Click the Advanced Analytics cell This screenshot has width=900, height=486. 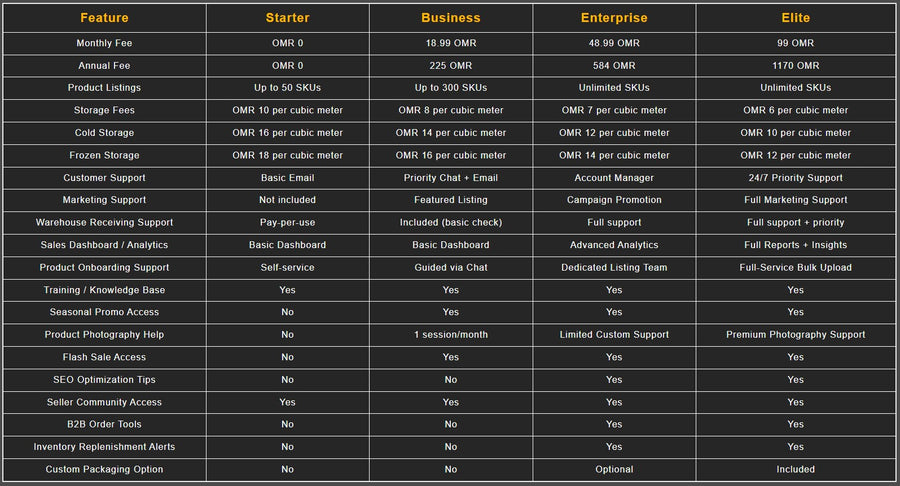pos(614,245)
